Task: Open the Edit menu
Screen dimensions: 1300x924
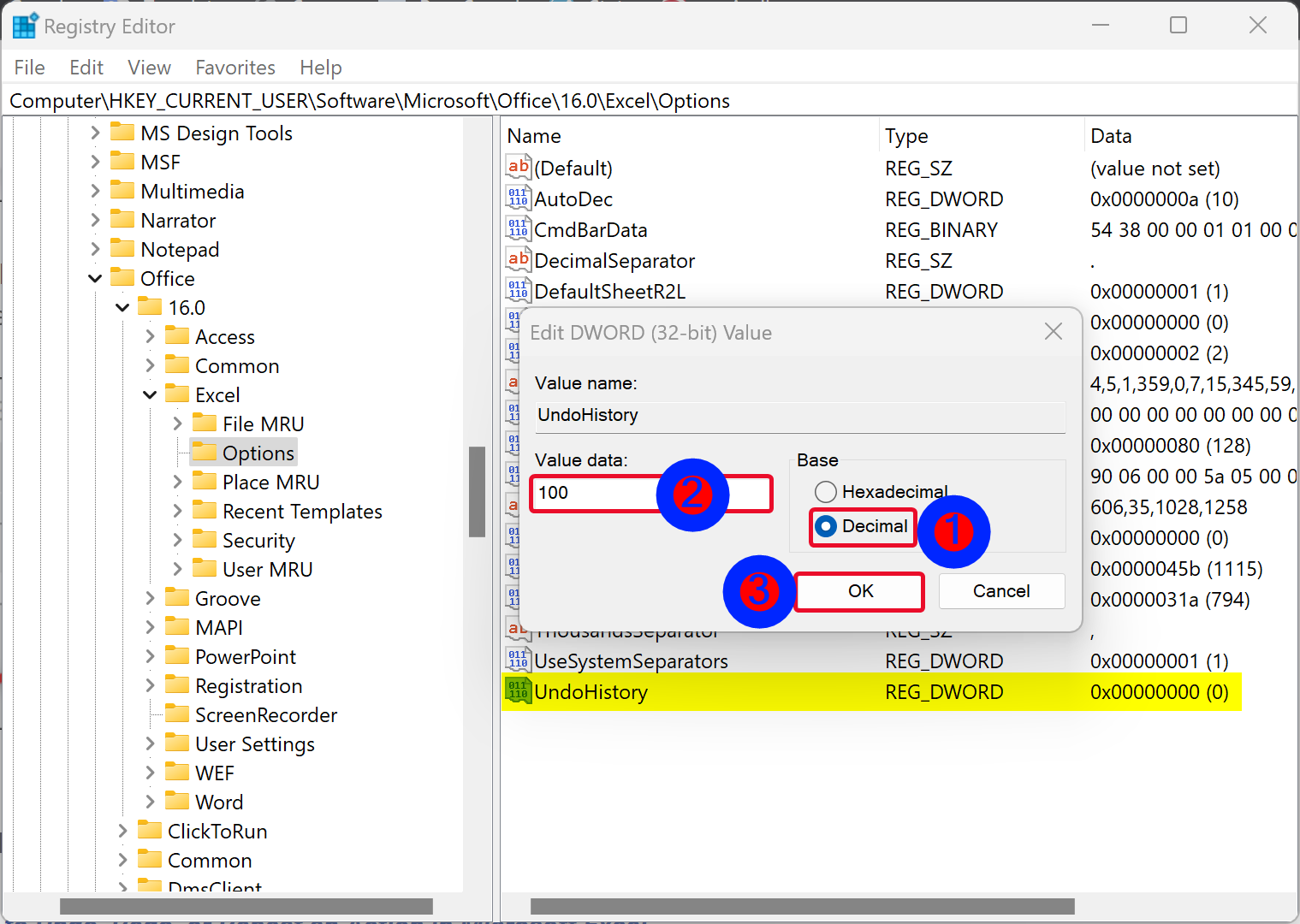Action: (x=86, y=68)
